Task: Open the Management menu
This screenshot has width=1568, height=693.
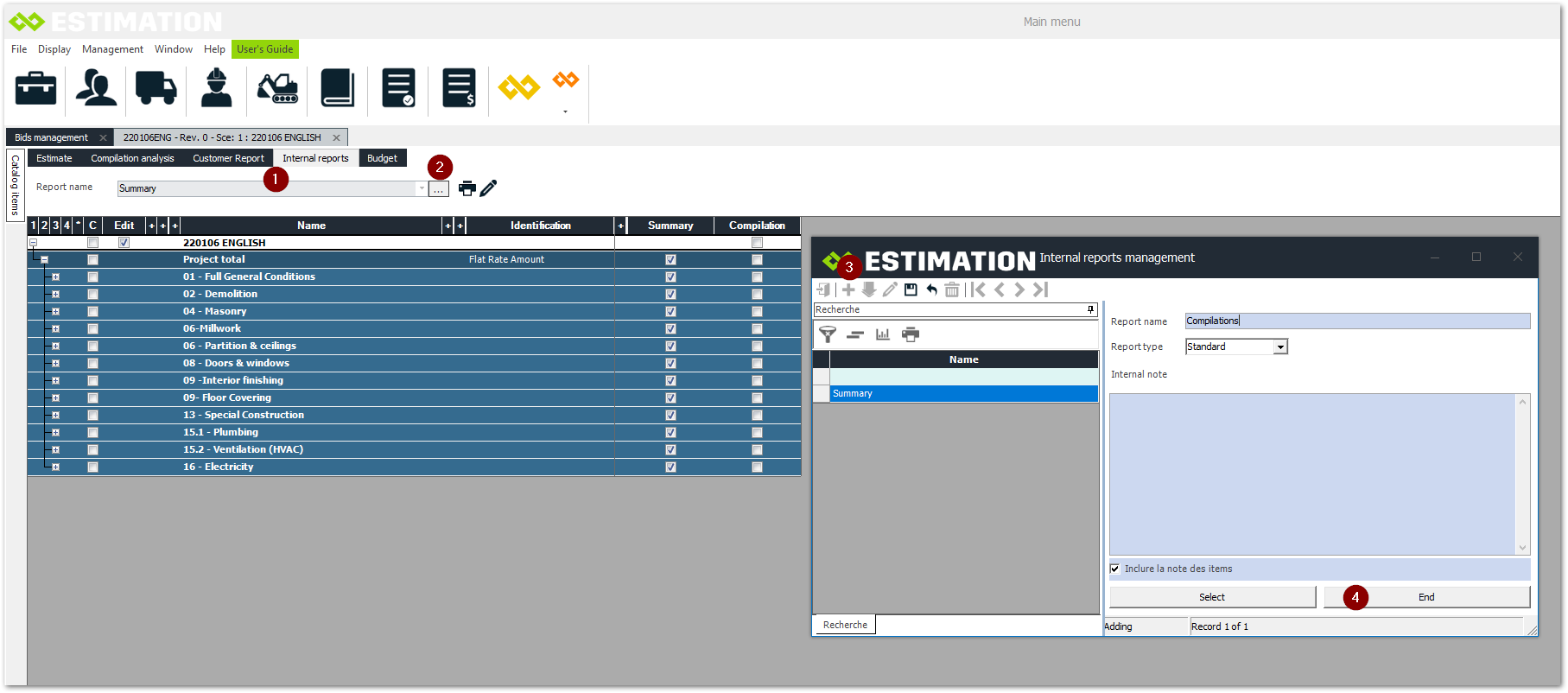Action: pos(112,49)
